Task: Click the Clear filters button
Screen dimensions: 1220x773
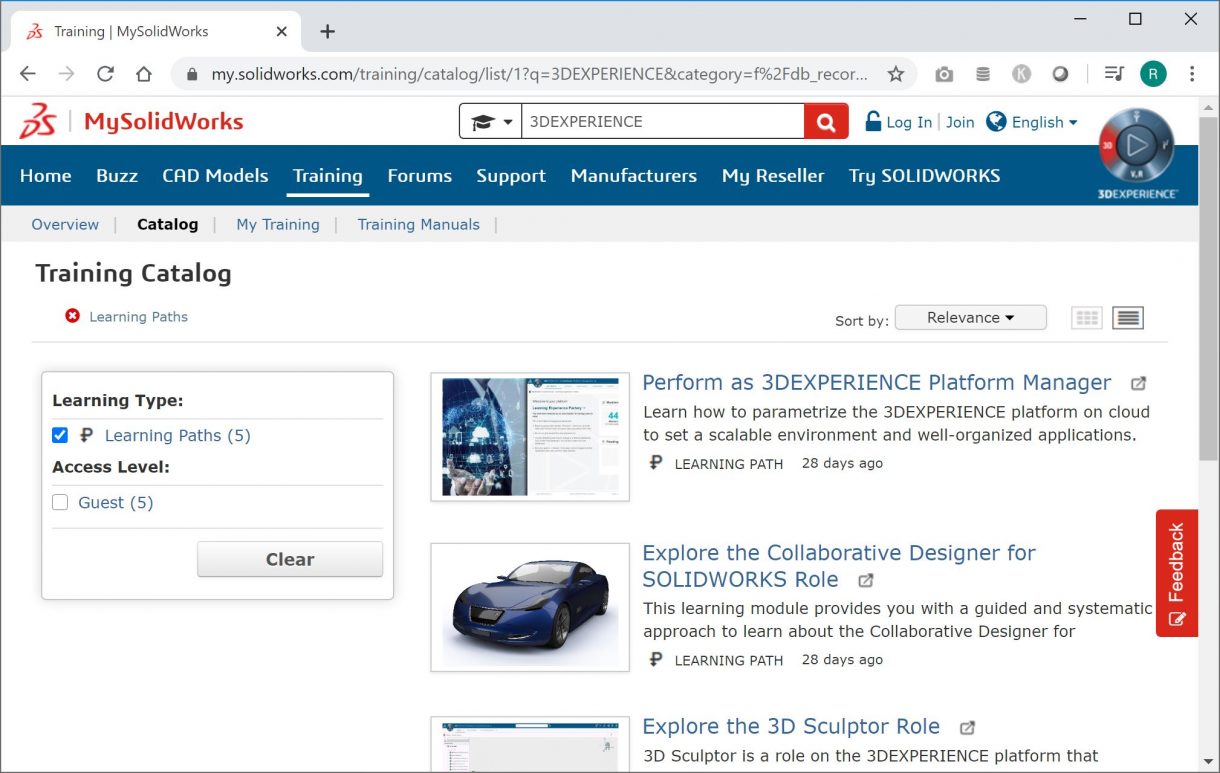Action: (x=290, y=559)
